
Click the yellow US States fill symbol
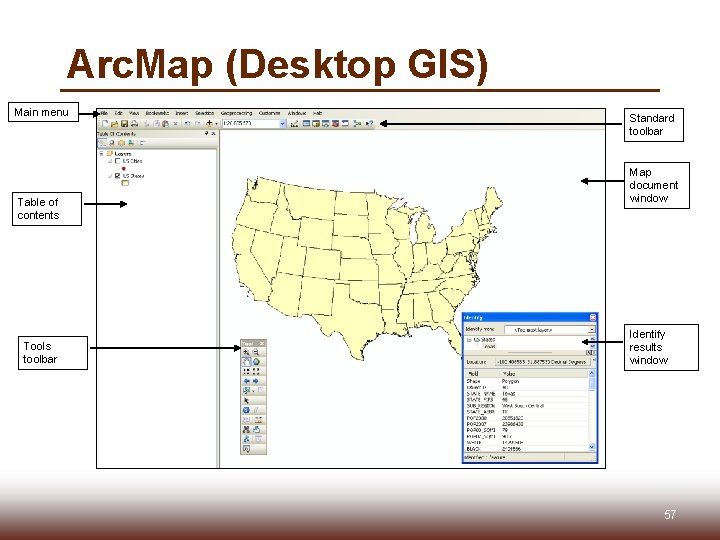(125, 183)
